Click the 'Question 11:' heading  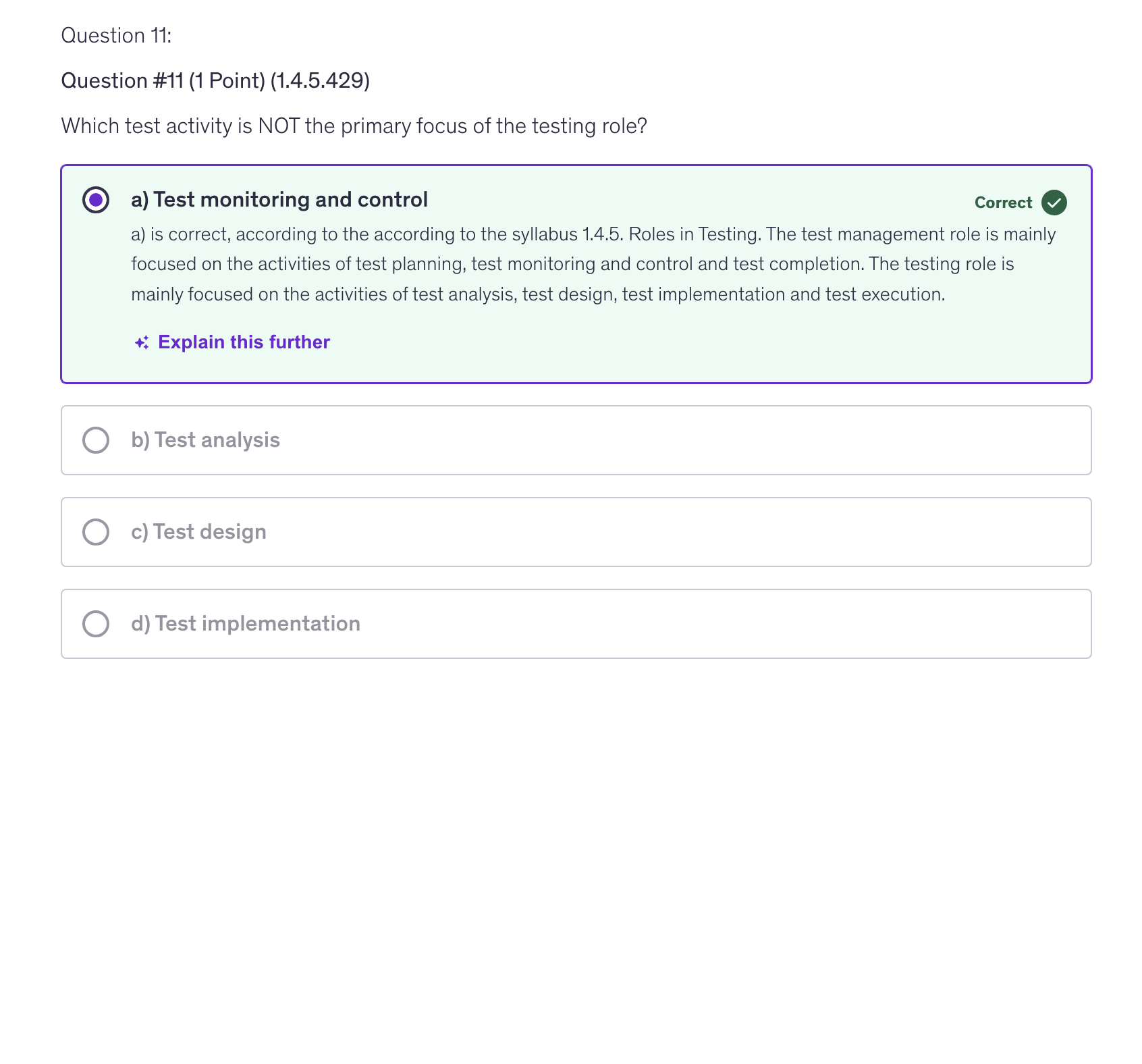click(x=116, y=36)
